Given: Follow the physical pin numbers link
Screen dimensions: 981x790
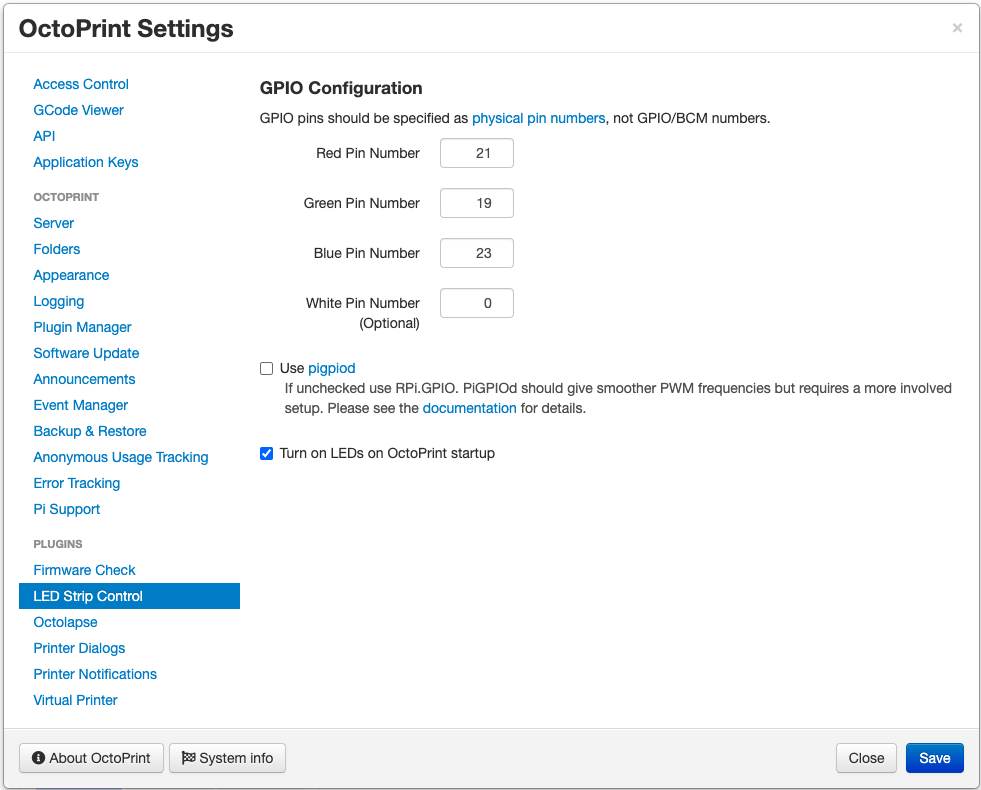Looking at the screenshot, I should point(539,118).
